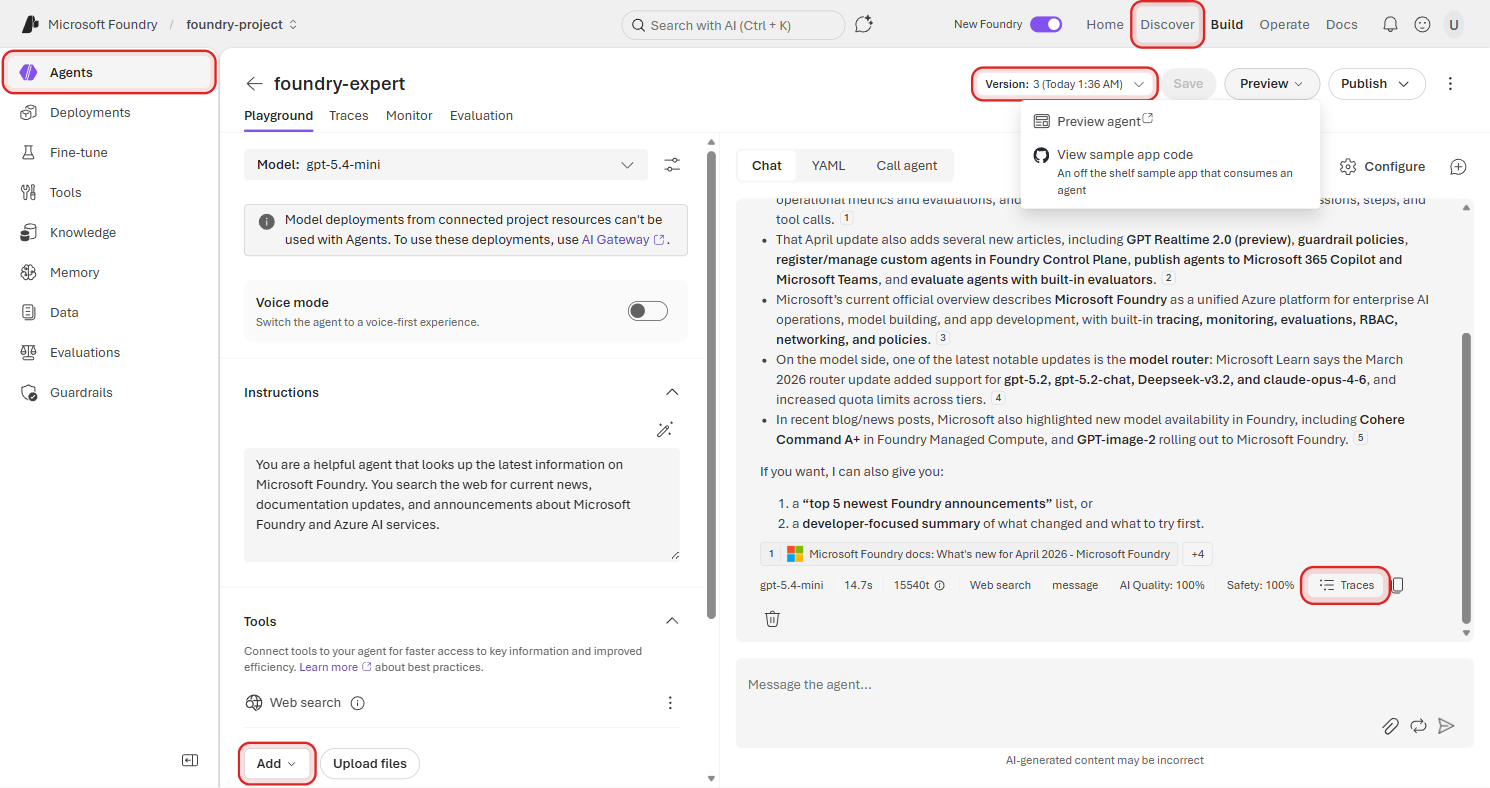Switch to the Call agent tab

point(907,166)
